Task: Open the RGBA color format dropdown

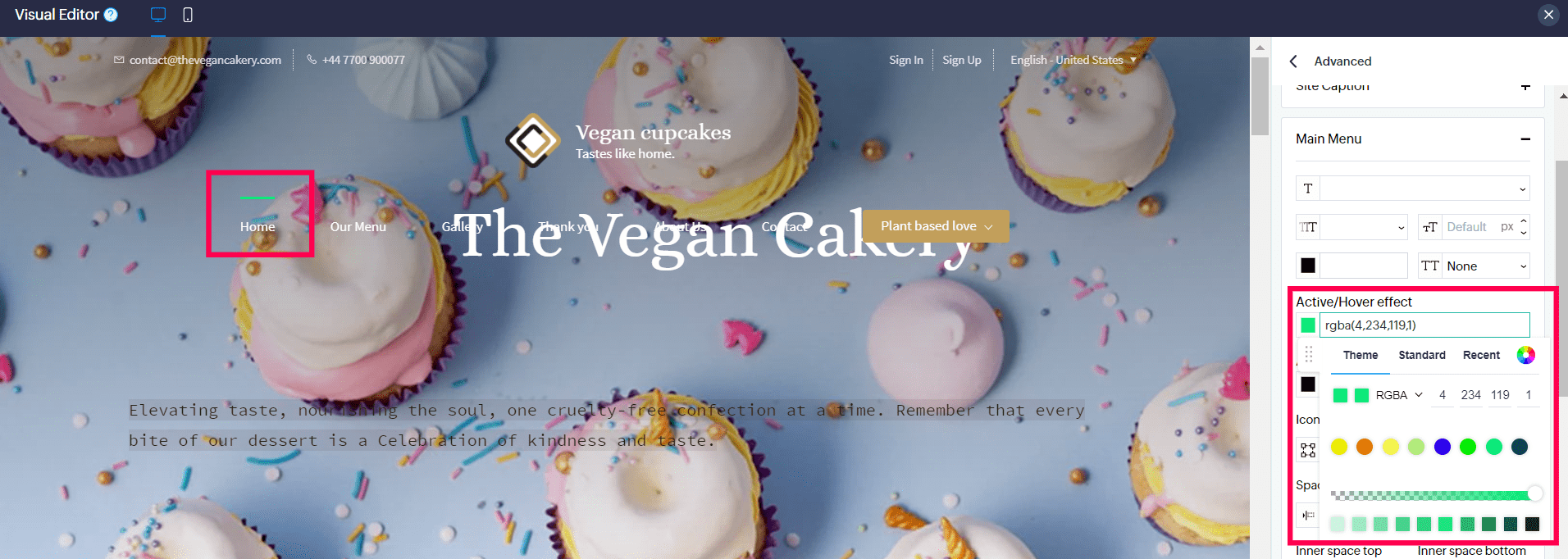Action: [x=1399, y=395]
